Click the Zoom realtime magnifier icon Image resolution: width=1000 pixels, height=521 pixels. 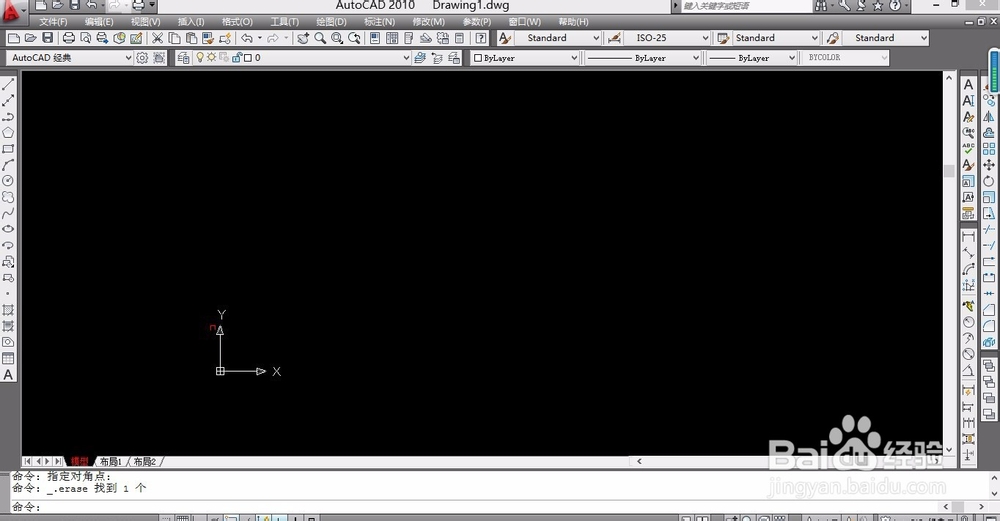pyautogui.click(x=320, y=38)
